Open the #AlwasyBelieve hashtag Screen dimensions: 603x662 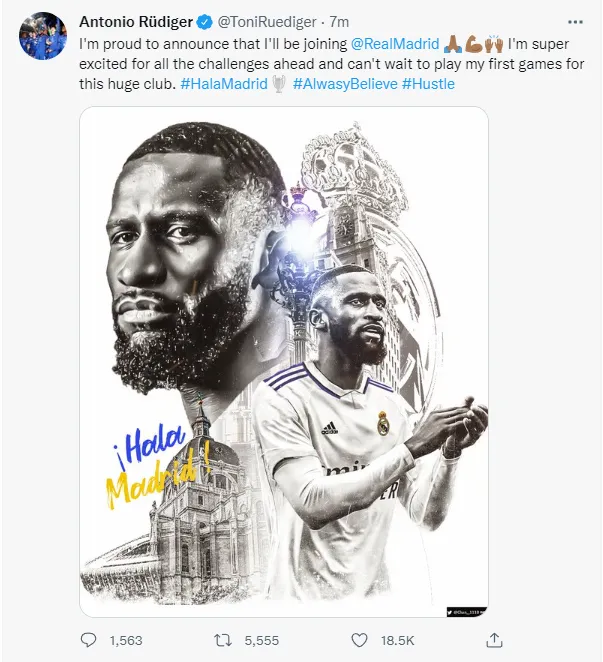point(345,84)
